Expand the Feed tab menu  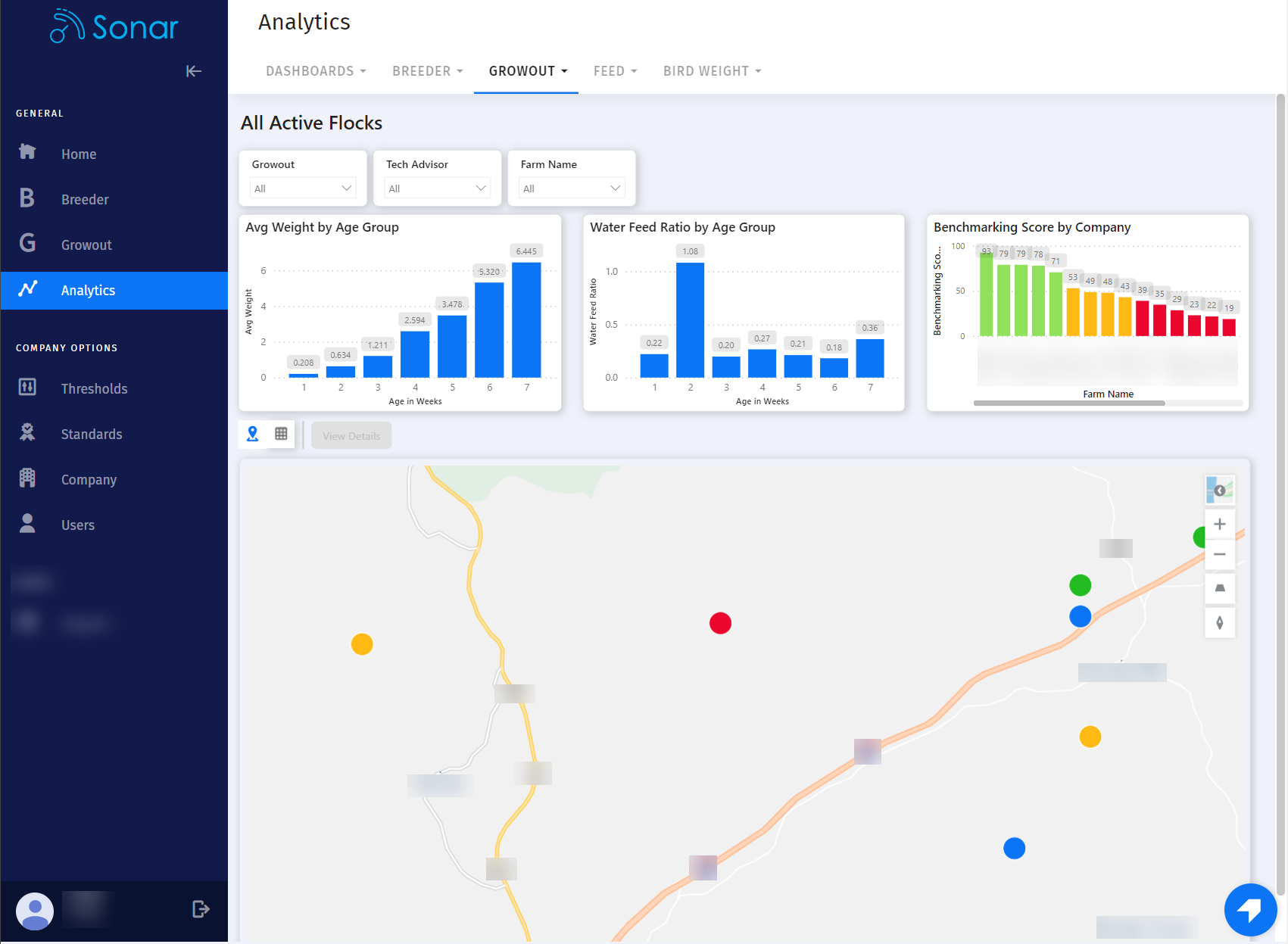(x=615, y=71)
